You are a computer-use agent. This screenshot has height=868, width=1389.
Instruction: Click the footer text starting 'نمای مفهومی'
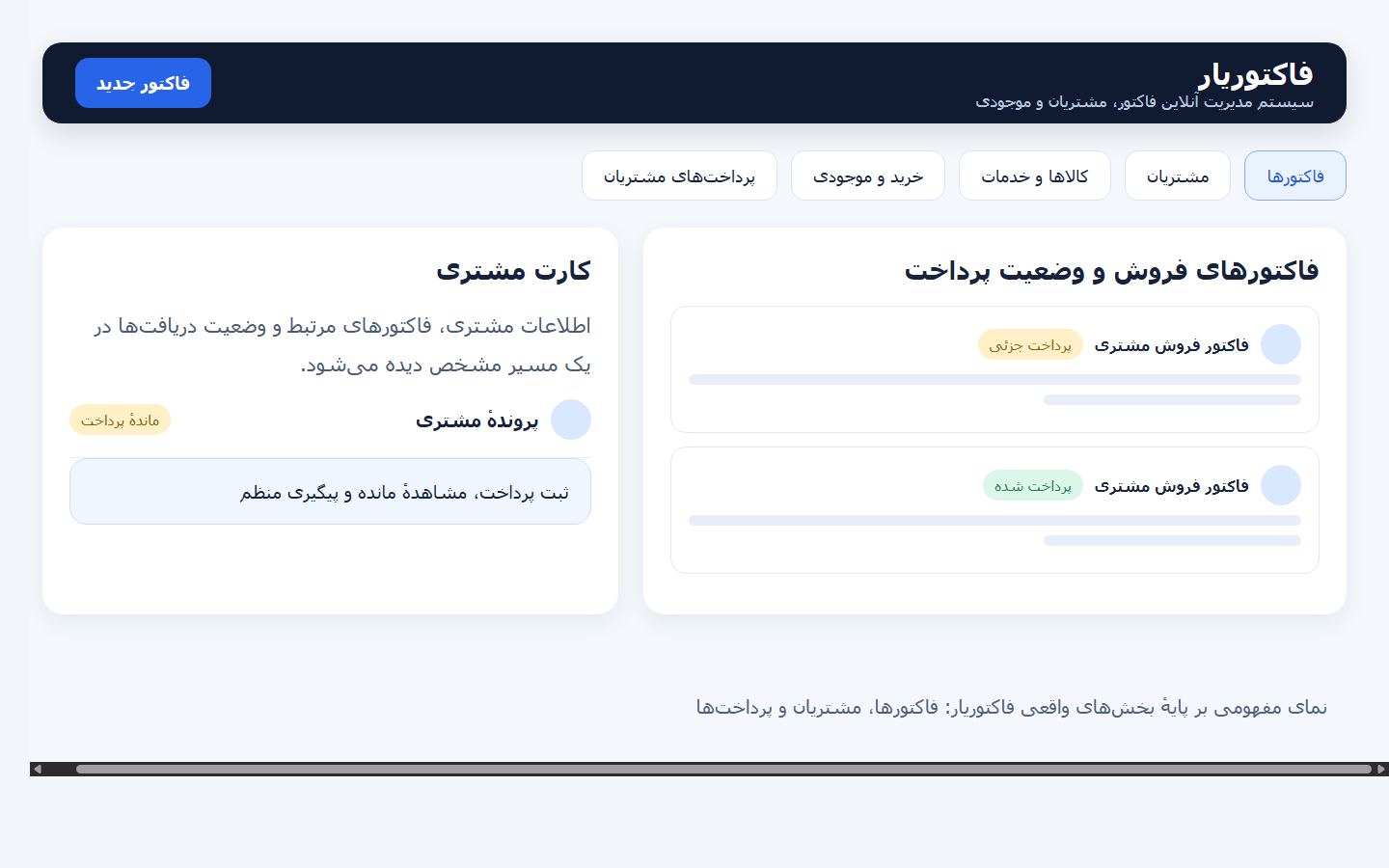click(1012, 707)
